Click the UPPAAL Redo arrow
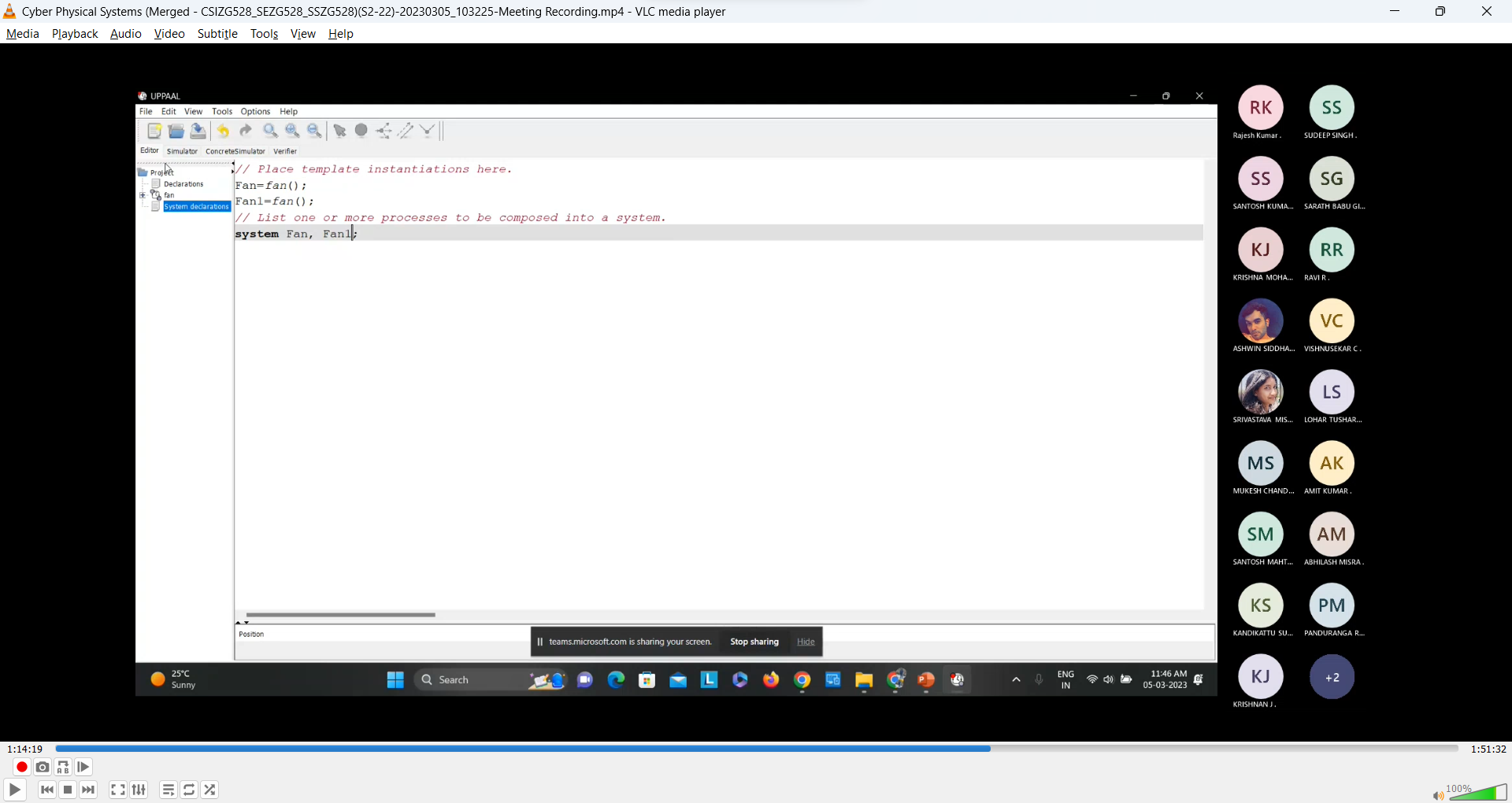Image resolution: width=1512 pixels, height=803 pixels. coord(246,131)
